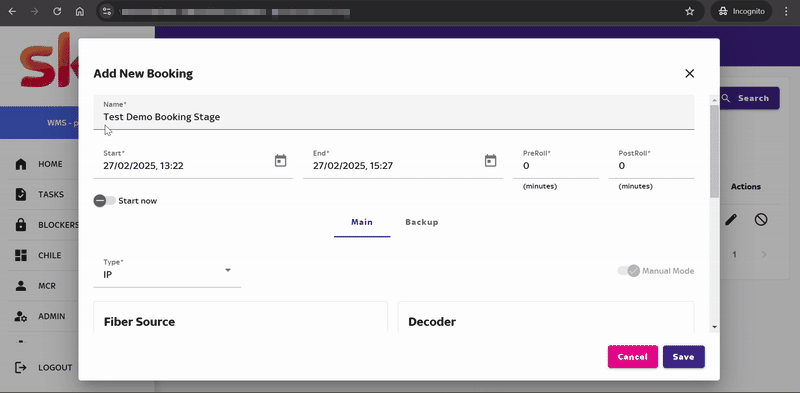The width and height of the screenshot is (800, 393).
Task: Click the MCR person icon in sidebar
Action: point(21,286)
